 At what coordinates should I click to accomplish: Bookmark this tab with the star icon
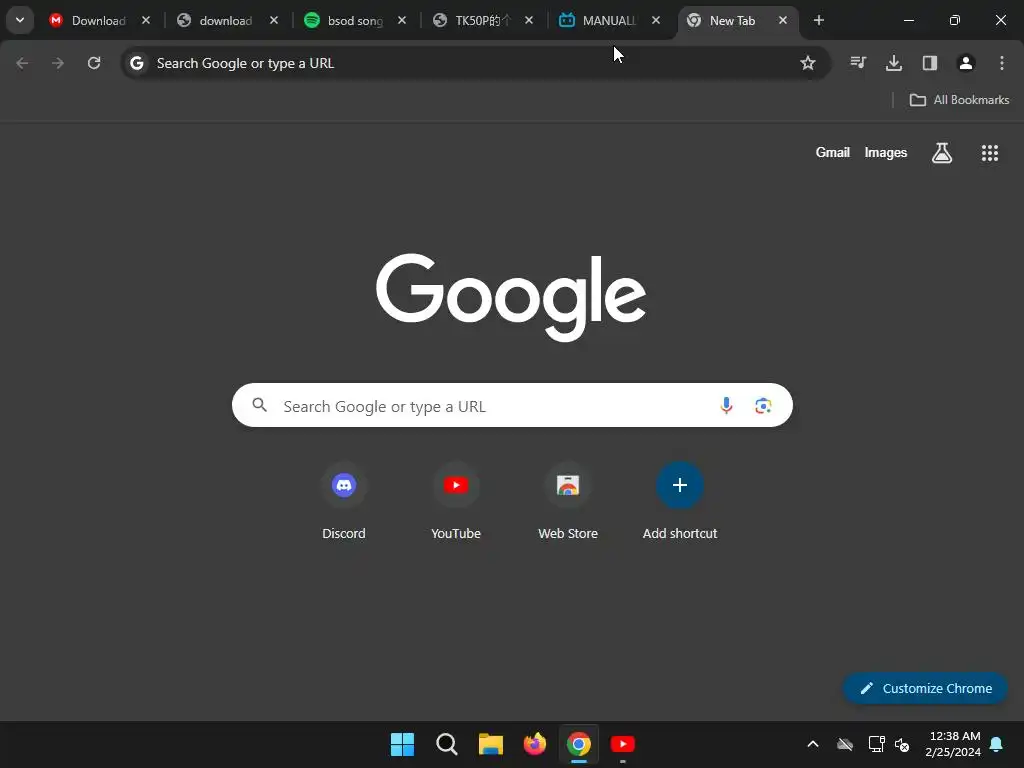808,63
